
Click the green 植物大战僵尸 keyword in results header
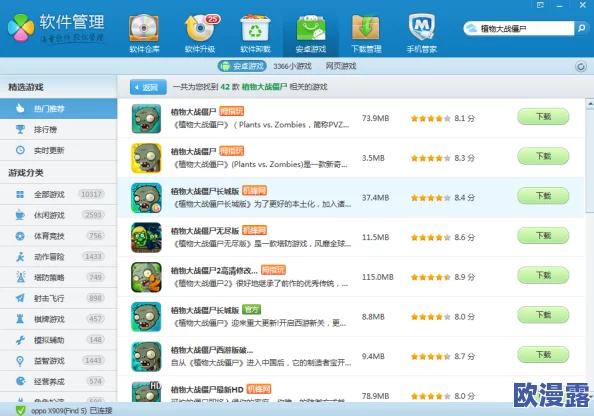pyautogui.click(x=264, y=87)
